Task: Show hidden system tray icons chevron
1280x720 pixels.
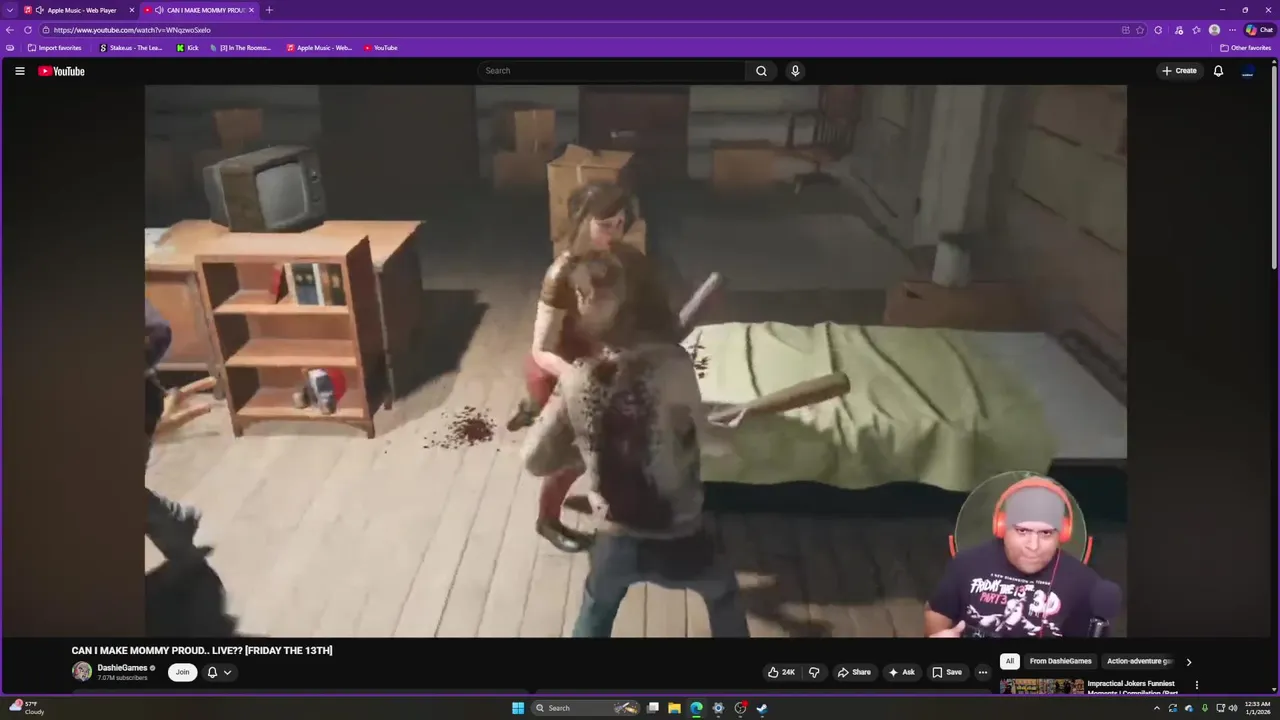Action: point(1157,708)
